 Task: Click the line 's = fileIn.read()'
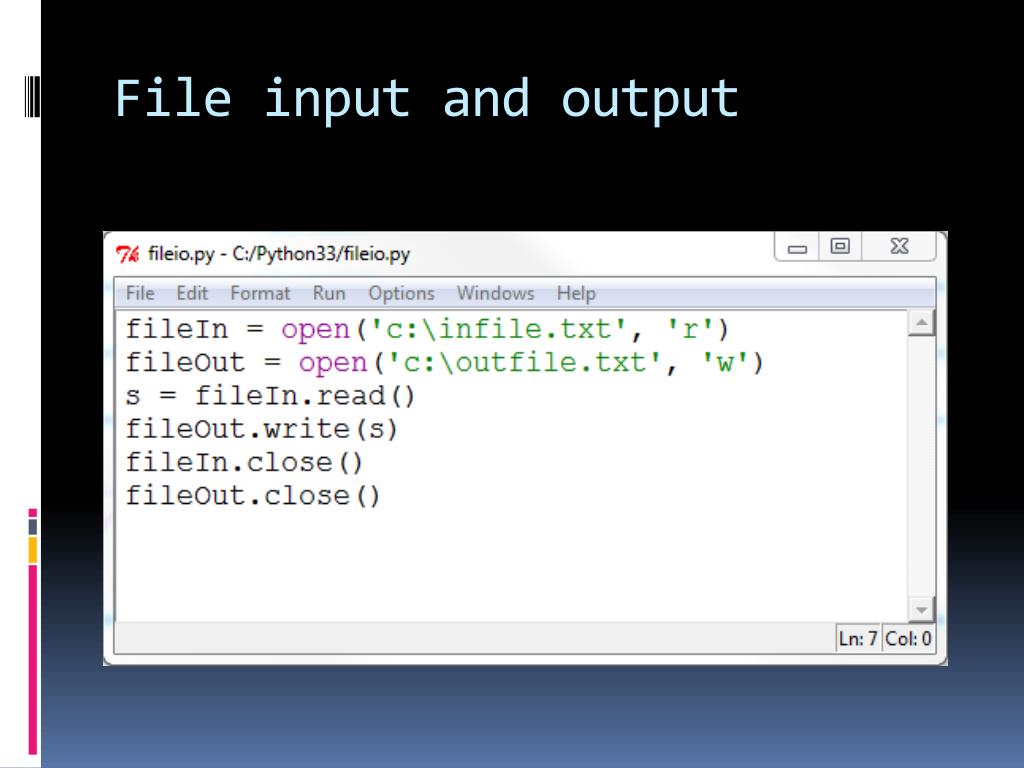[270, 396]
